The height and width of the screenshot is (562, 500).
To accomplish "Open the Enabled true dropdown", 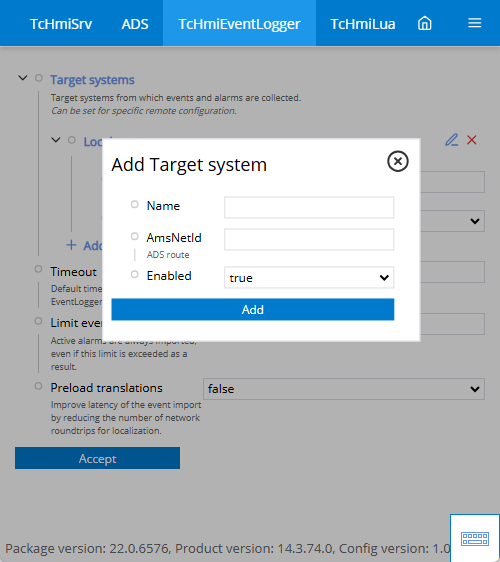I will (x=309, y=277).
